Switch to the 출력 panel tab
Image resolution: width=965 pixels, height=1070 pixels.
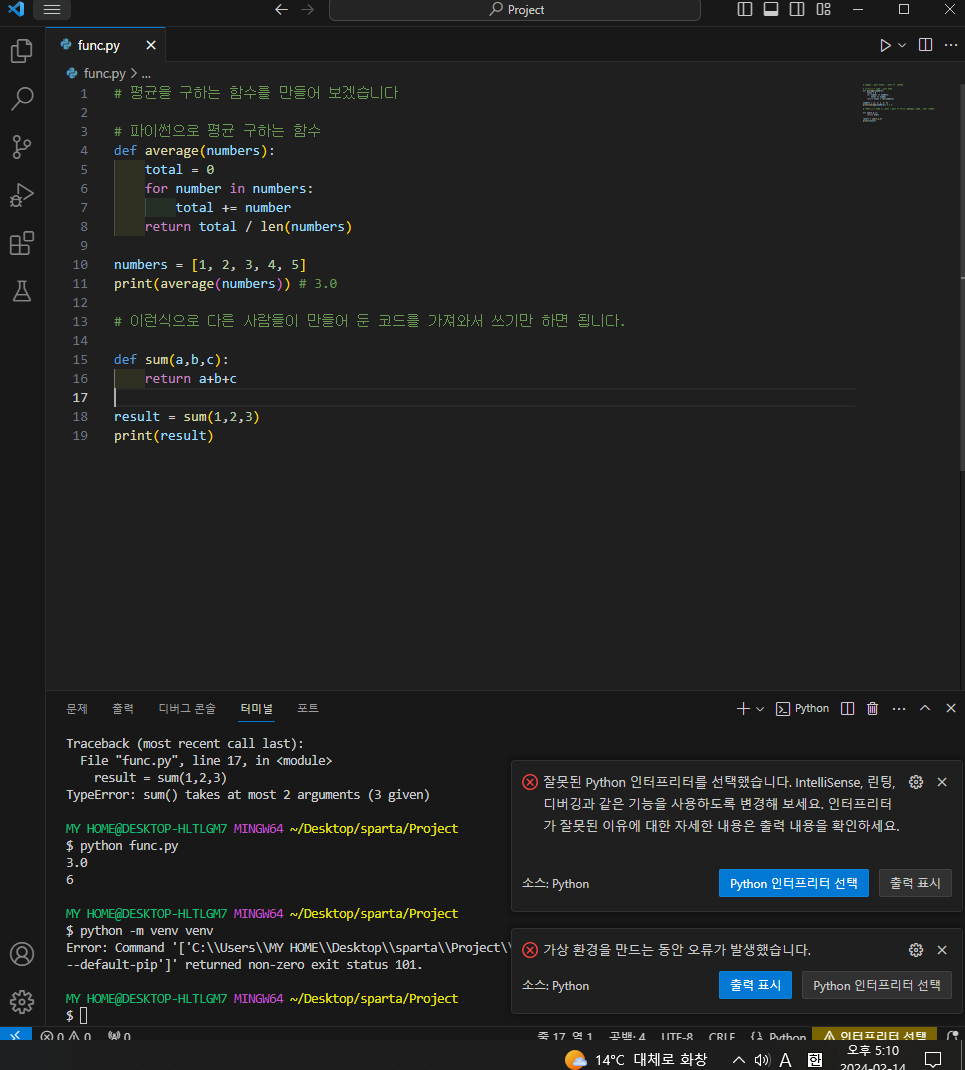click(123, 708)
